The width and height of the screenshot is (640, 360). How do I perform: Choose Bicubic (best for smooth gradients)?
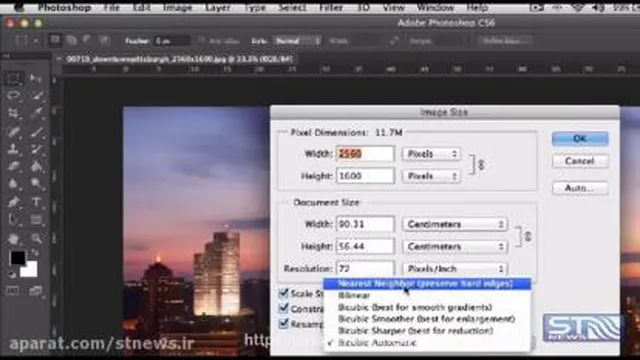click(x=427, y=307)
